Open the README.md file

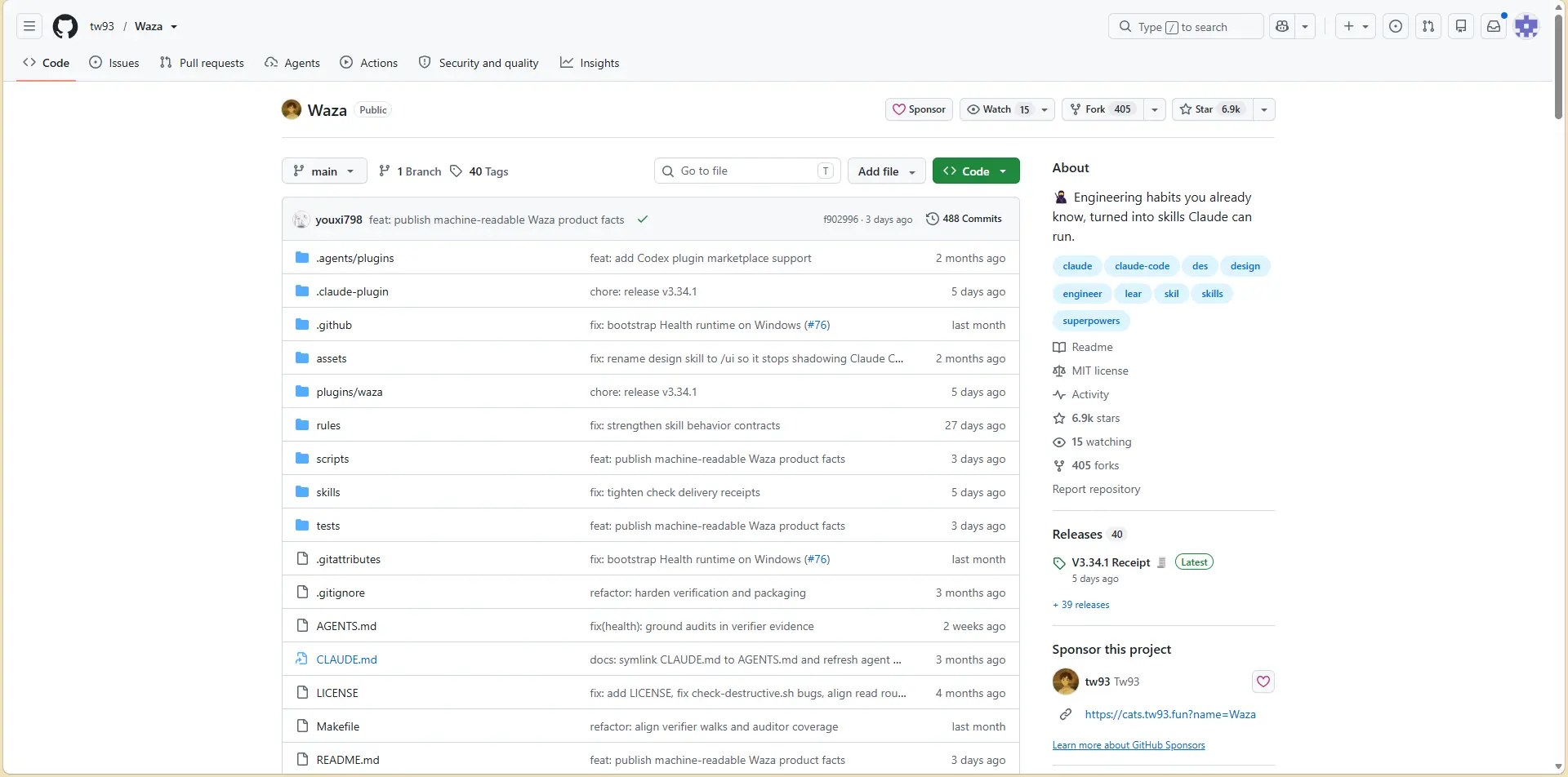(x=348, y=760)
